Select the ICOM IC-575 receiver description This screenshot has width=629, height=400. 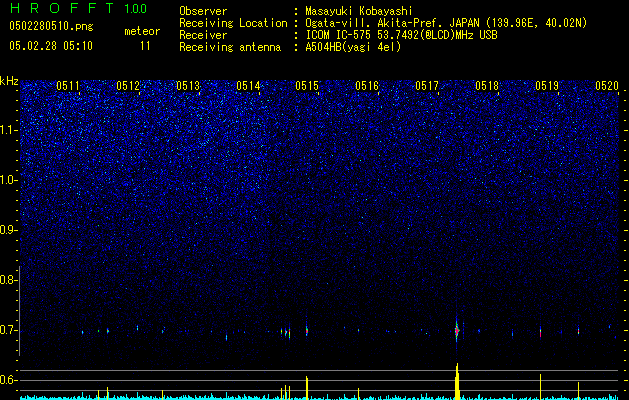point(401,35)
